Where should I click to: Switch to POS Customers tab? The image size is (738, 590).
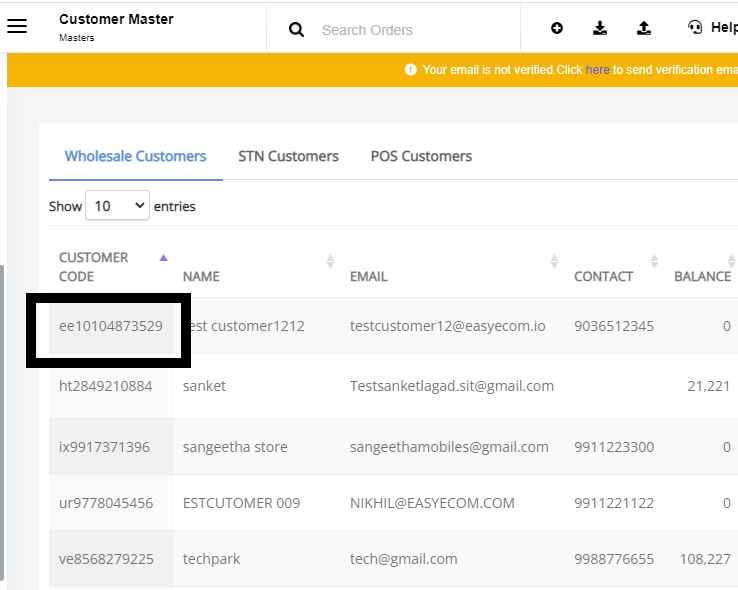421,156
